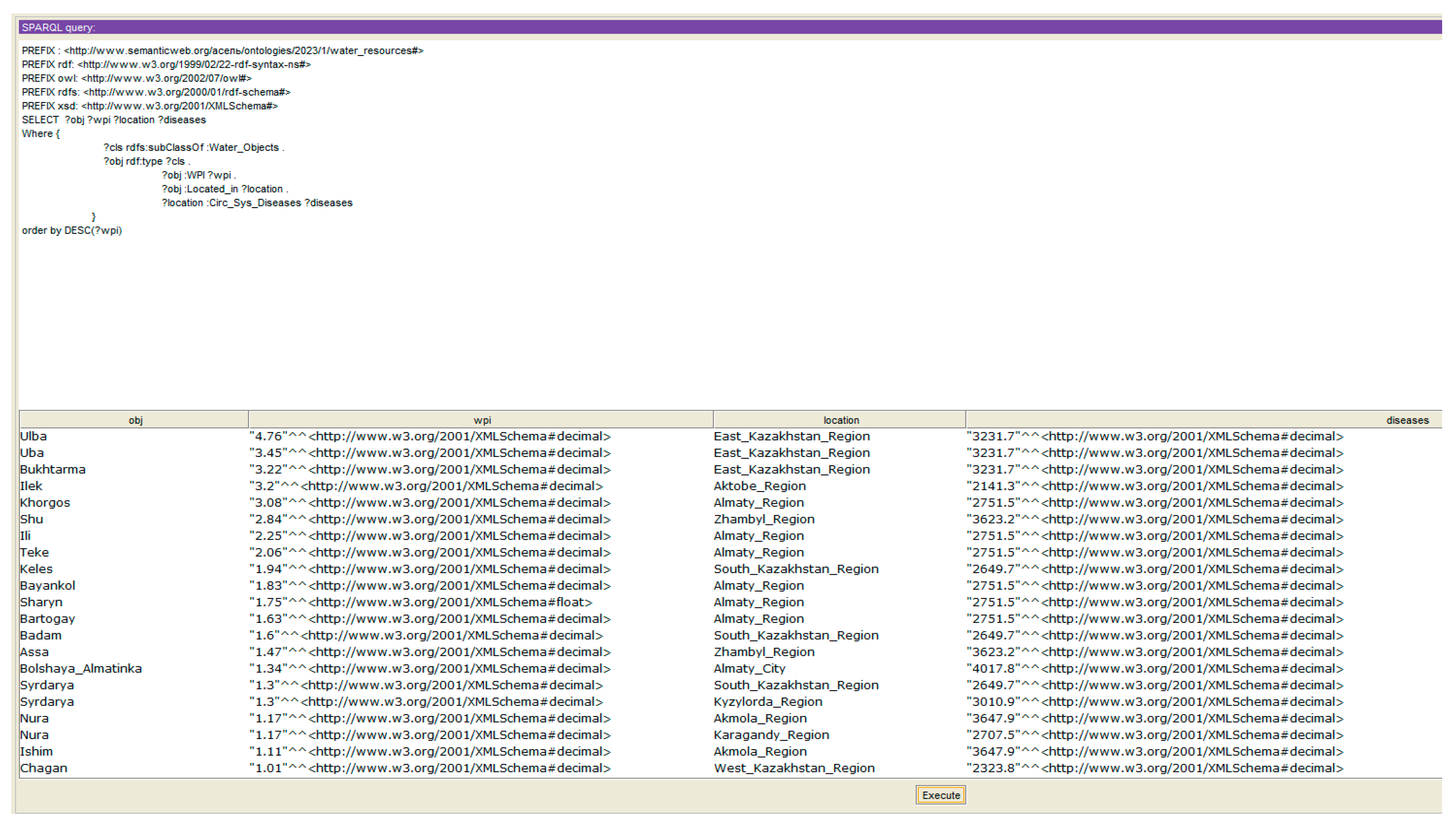Viewport: 1456px width, 834px height.
Task: Click the 4017.8 diseases value
Action: [x=1154, y=669]
